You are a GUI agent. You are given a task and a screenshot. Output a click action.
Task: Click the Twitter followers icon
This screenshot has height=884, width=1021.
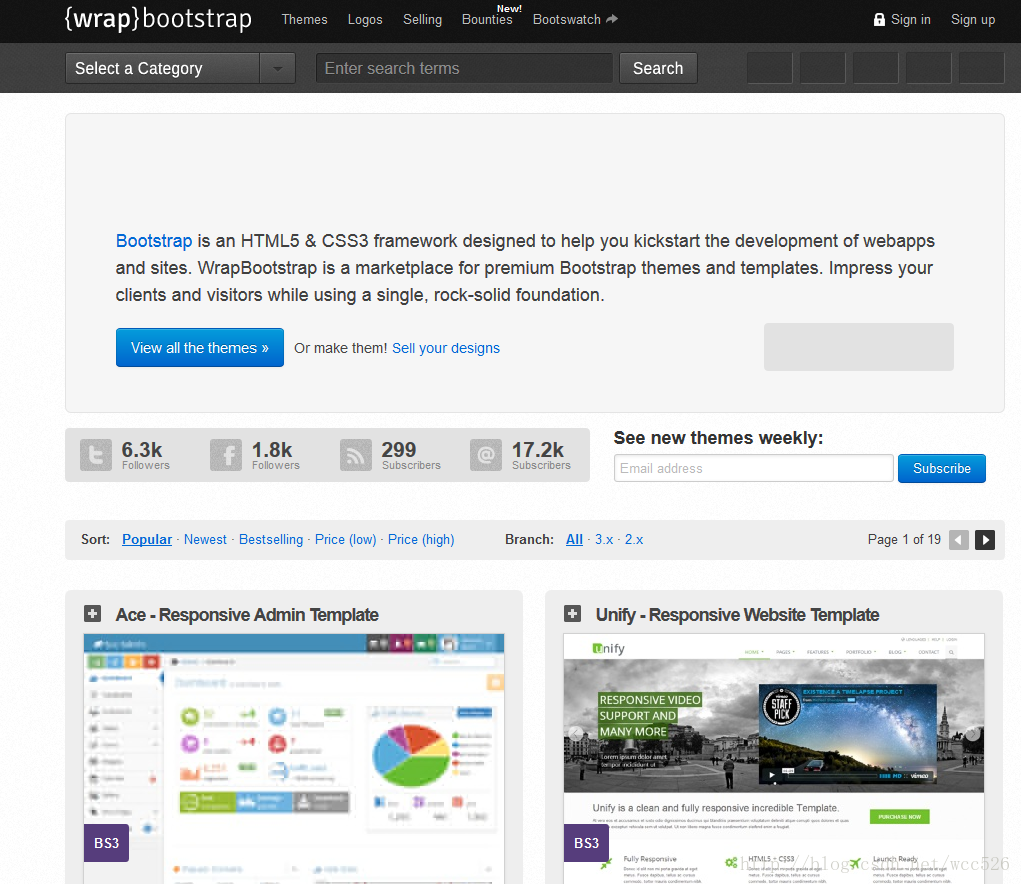coord(96,455)
